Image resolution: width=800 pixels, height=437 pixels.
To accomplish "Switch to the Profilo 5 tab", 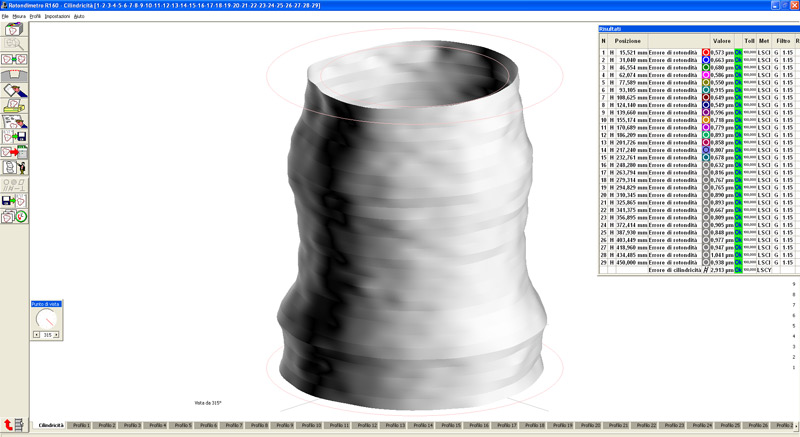I will [182, 425].
